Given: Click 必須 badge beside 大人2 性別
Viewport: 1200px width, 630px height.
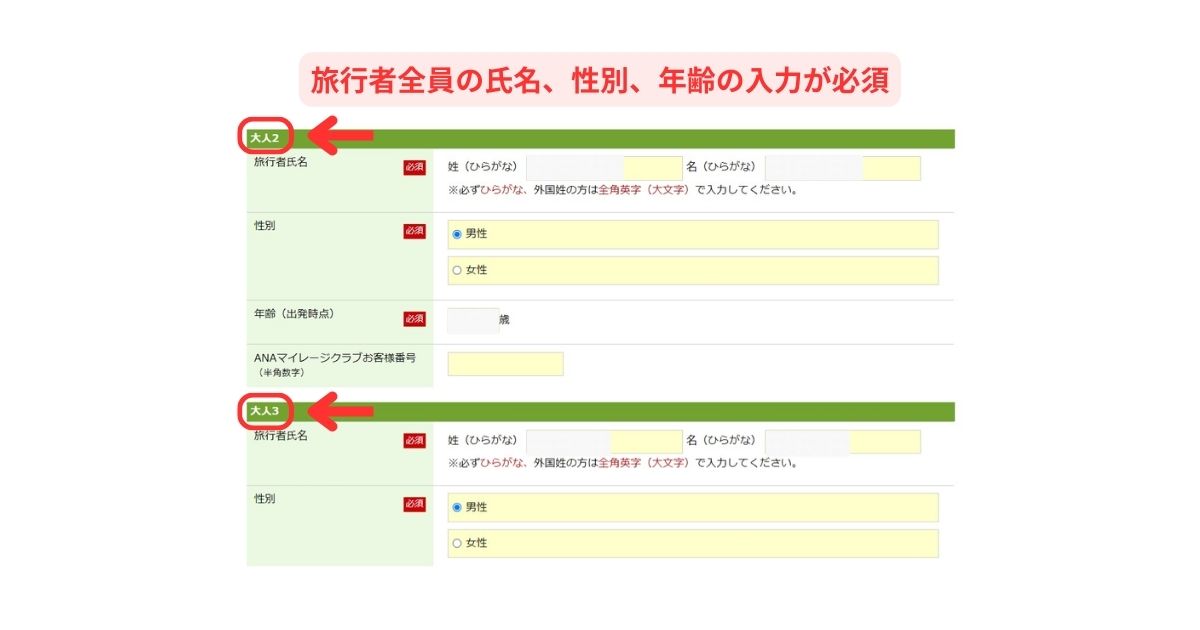Looking at the screenshot, I should (x=414, y=231).
